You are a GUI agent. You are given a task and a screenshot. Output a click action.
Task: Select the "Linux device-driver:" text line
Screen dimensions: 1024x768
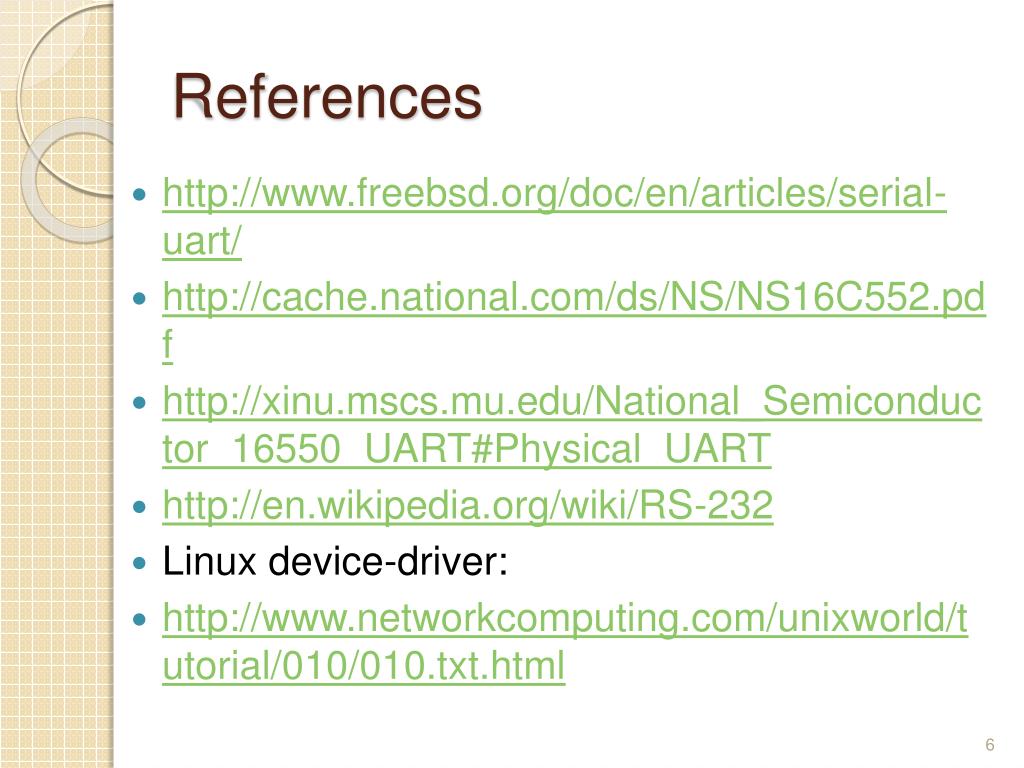tap(335, 561)
